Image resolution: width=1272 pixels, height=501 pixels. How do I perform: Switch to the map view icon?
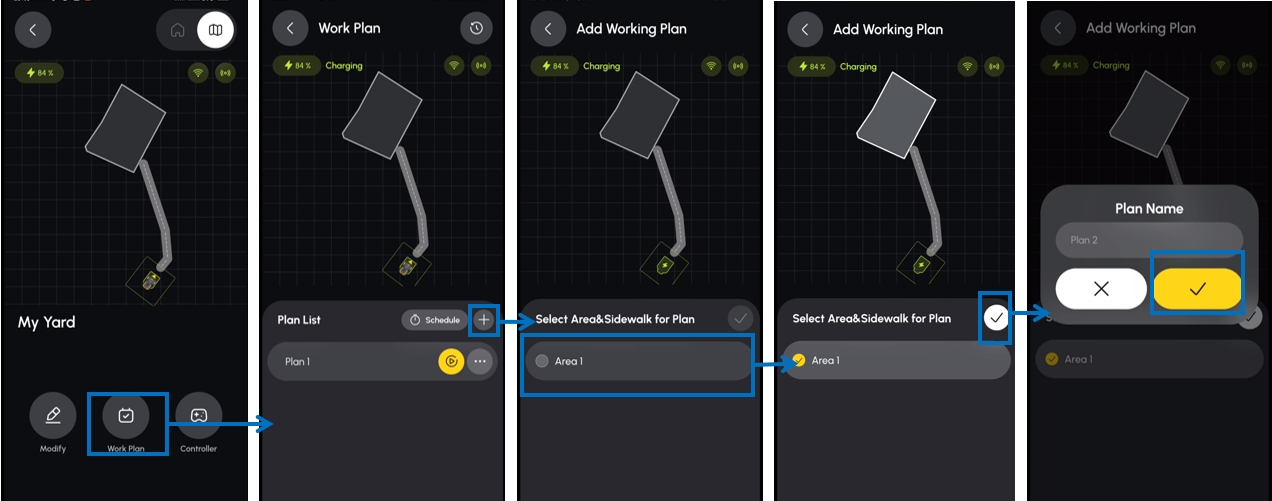pyautogui.click(x=215, y=30)
